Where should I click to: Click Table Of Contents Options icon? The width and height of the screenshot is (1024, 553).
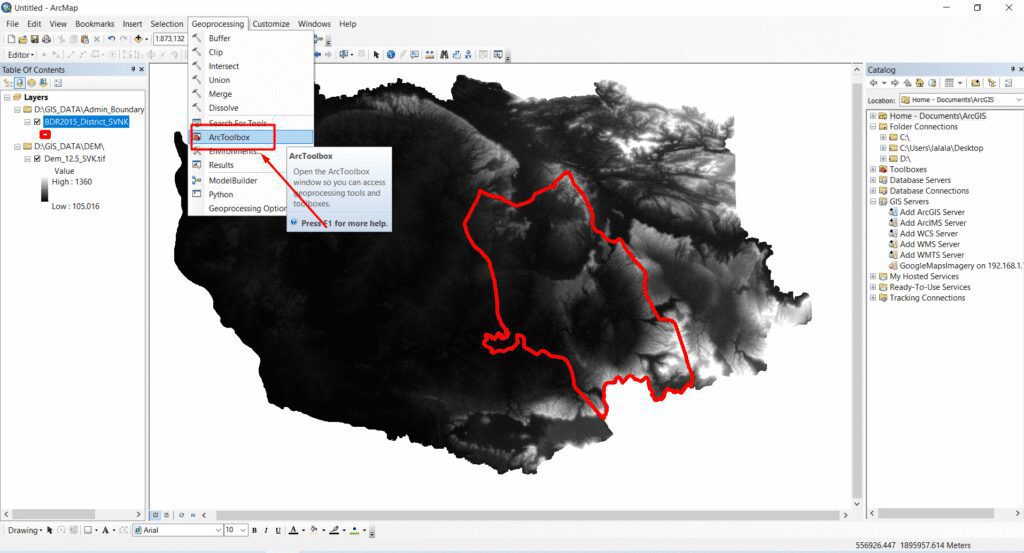[x=57, y=83]
